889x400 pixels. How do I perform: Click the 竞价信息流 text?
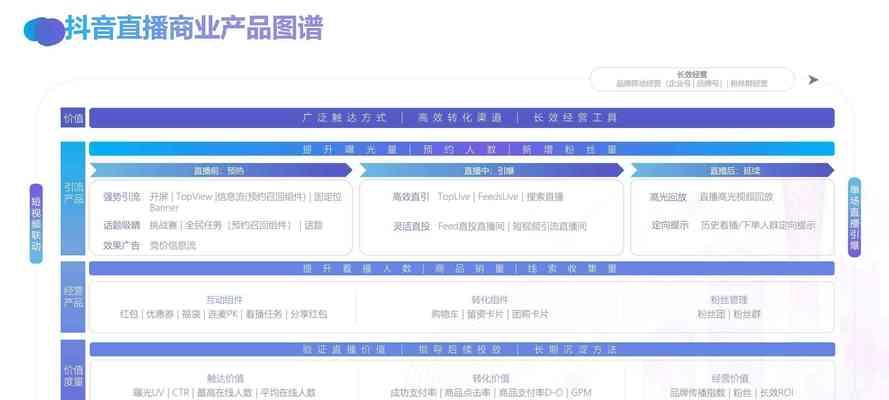click(172, 245)
